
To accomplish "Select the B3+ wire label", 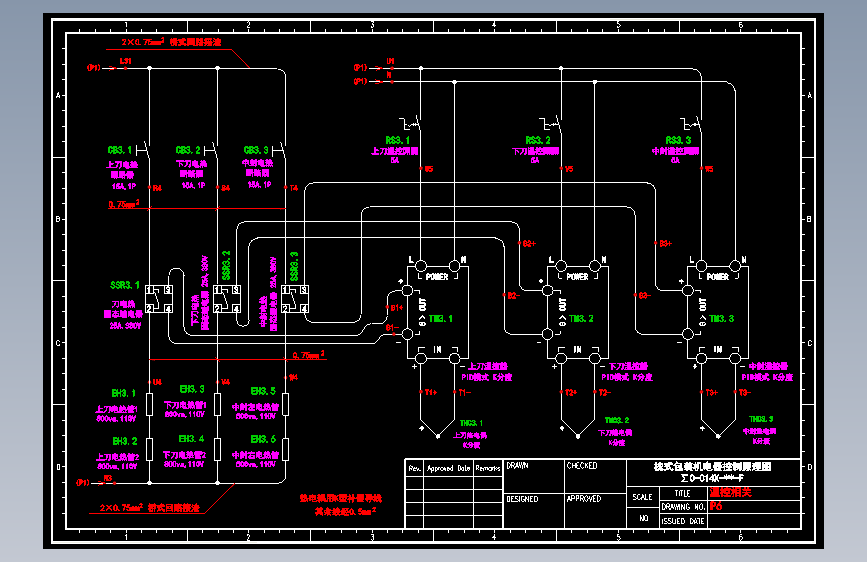I will click(x=665, y=243).
